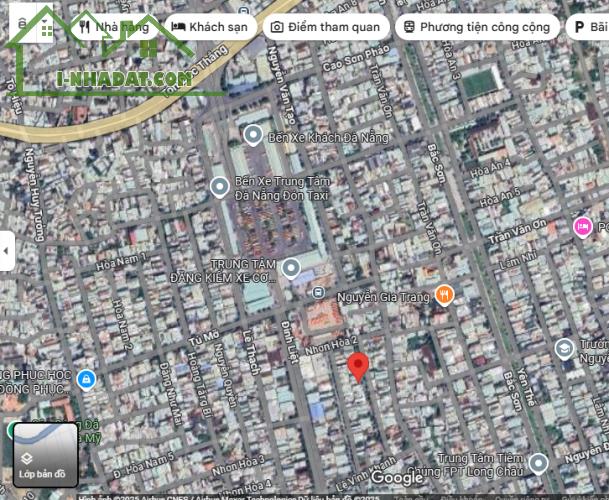Click the Đ. Hòa Nam 5 street label
Screen dimensions: 609x500
[144, 465]
